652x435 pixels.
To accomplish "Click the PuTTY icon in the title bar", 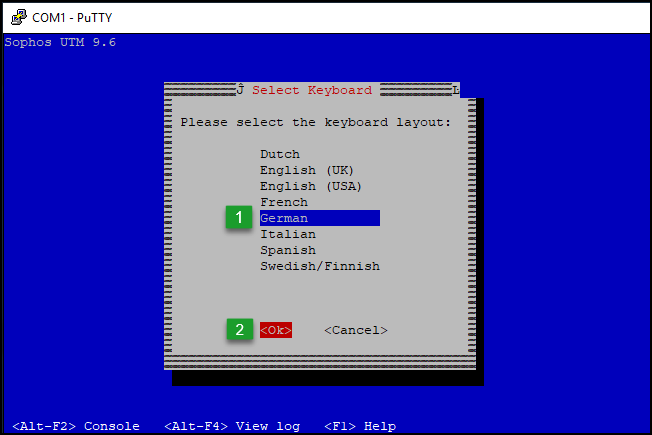I will click(x=18, y=17).
